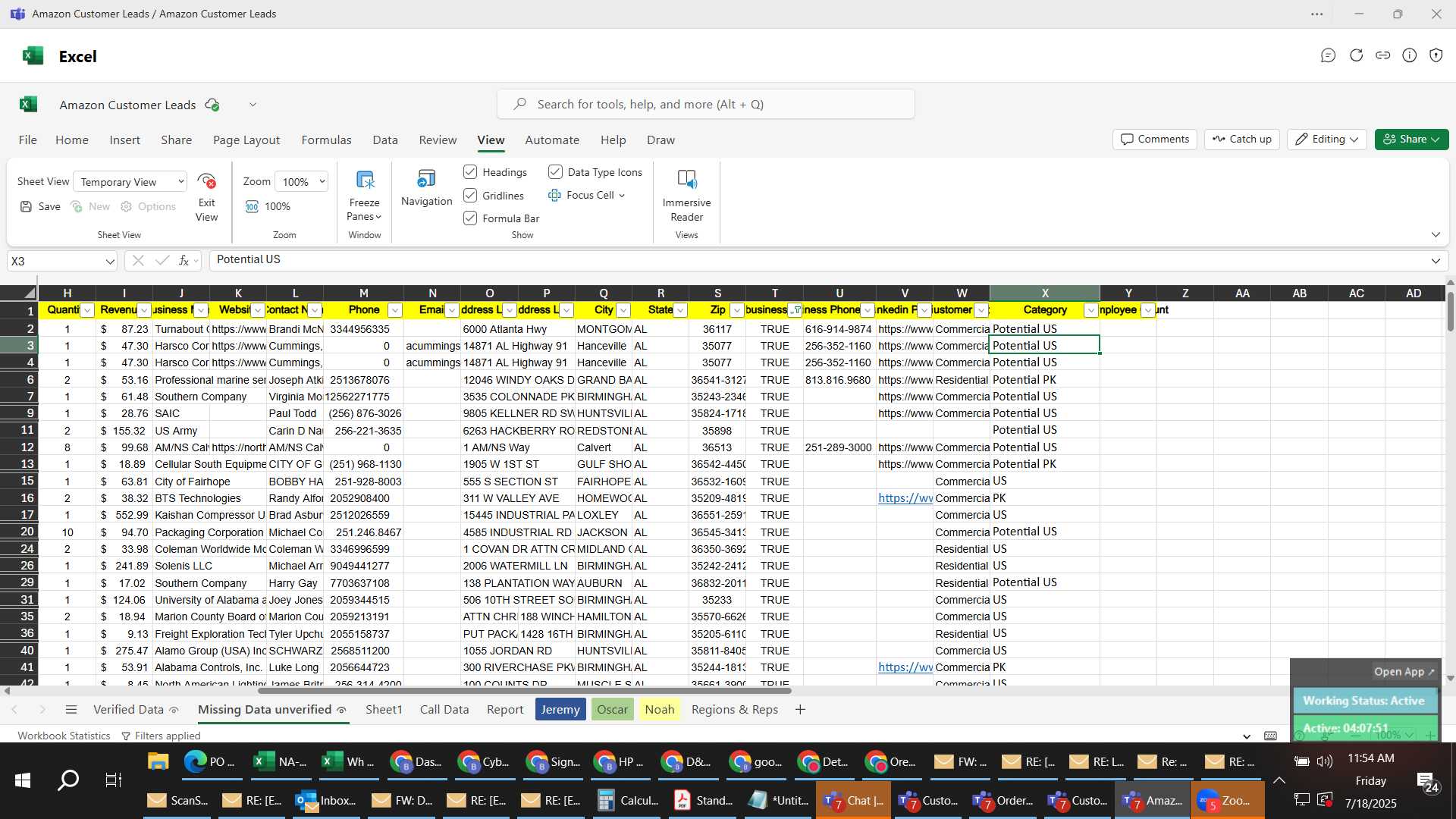Click the horizontal scrollbar thumb
This screenshot has height=819, width=1456.
click(524, 690)
